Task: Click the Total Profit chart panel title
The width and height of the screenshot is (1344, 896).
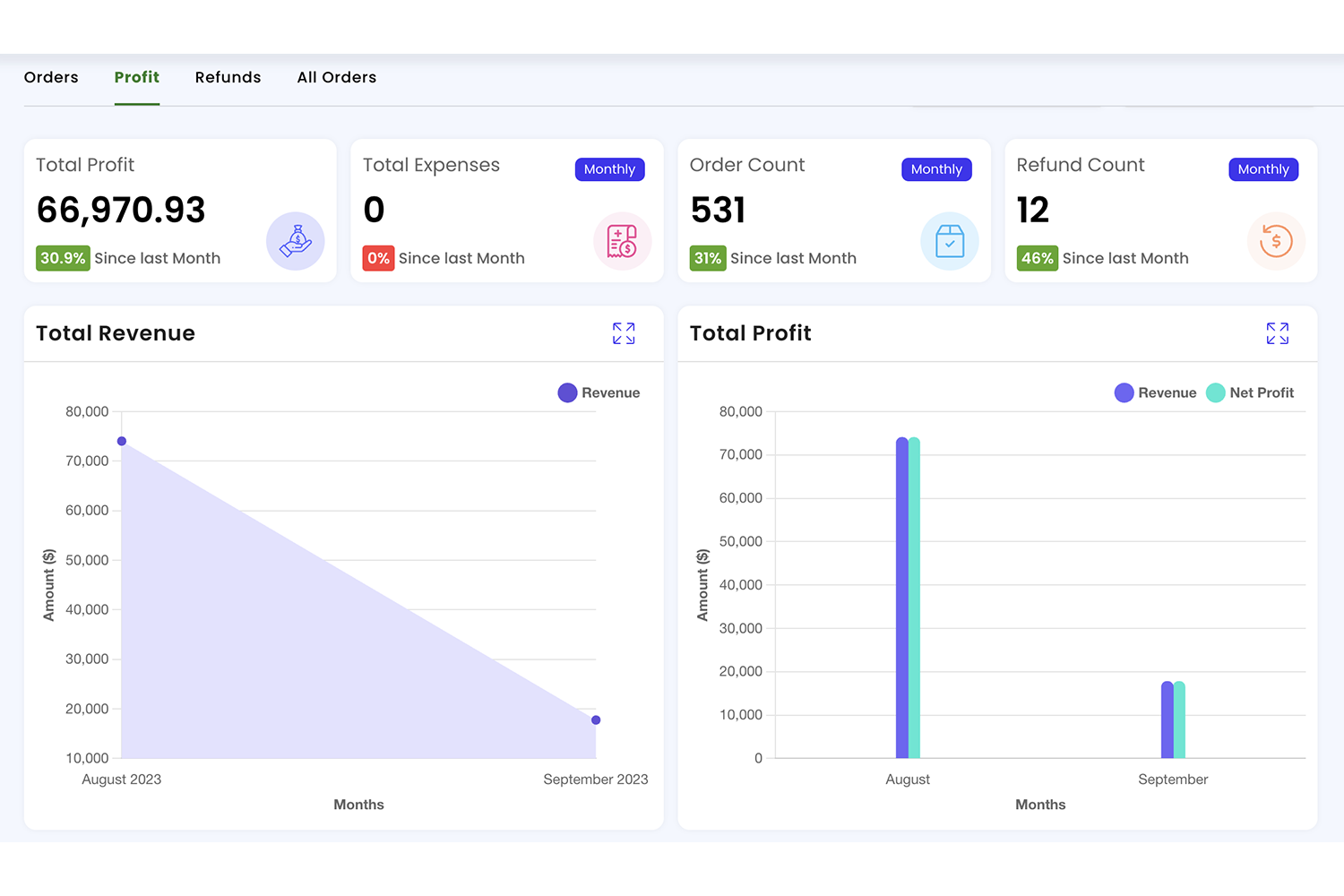Action: pyautogui.click(x=751, y=333)
